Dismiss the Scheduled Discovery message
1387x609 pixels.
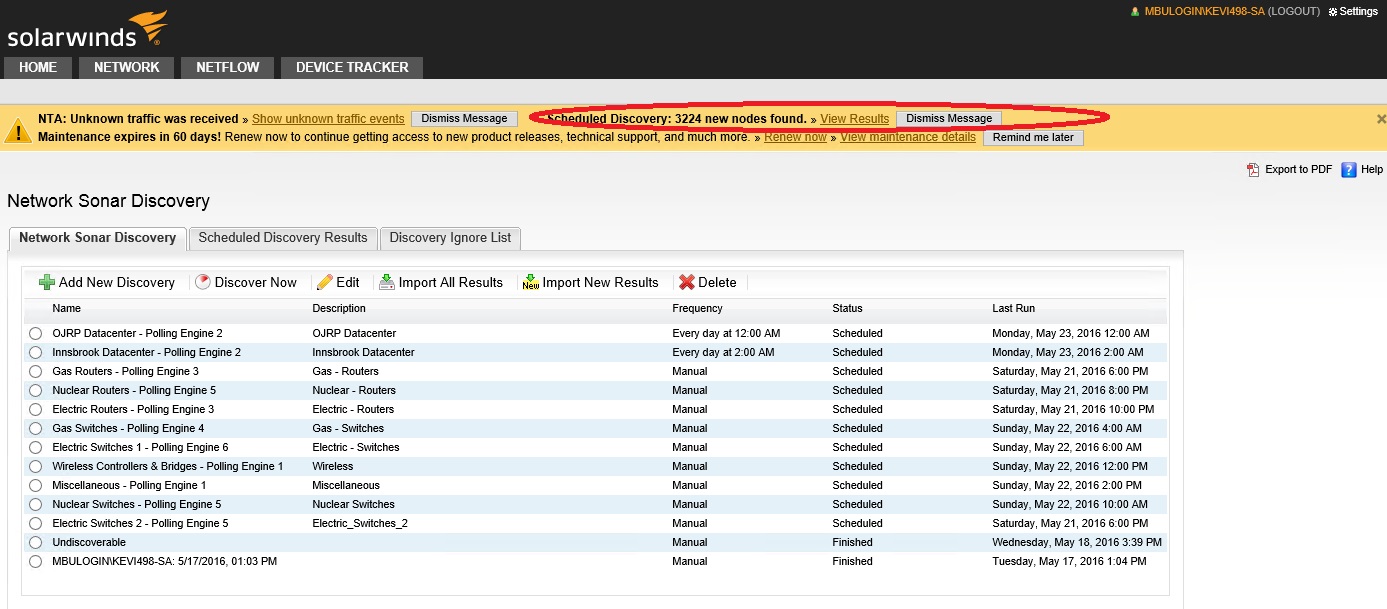[x=949, y=119]
